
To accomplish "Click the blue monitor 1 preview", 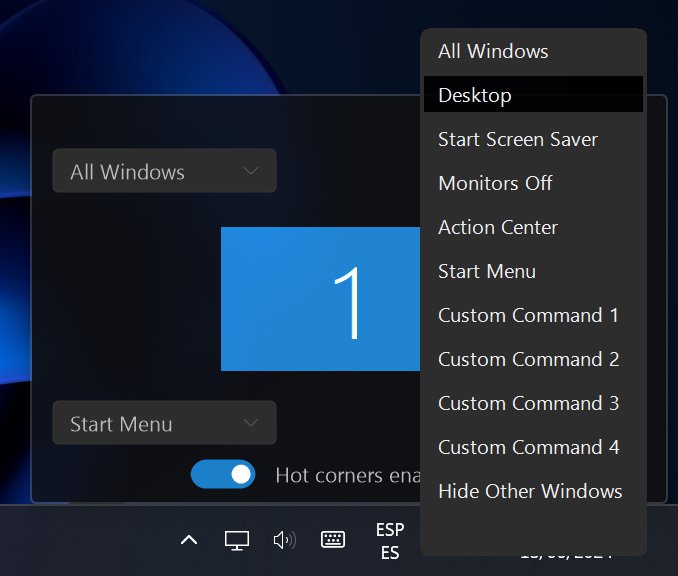I will tap(320, 298).
